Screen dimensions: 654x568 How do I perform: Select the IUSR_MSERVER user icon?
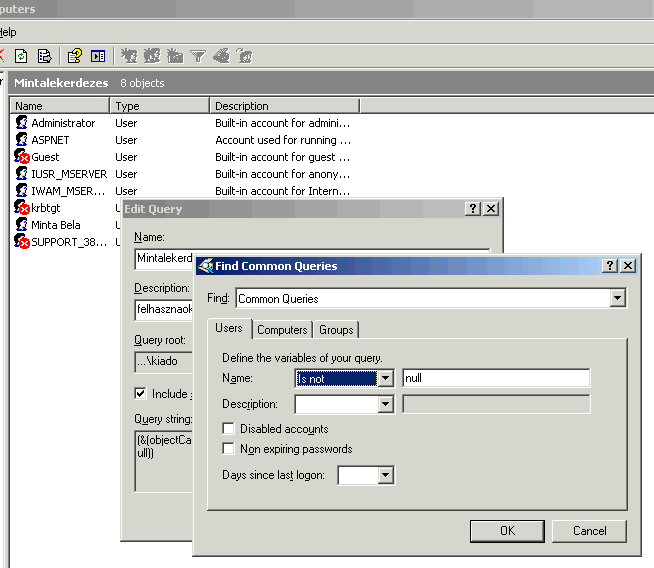pos(21,173)
